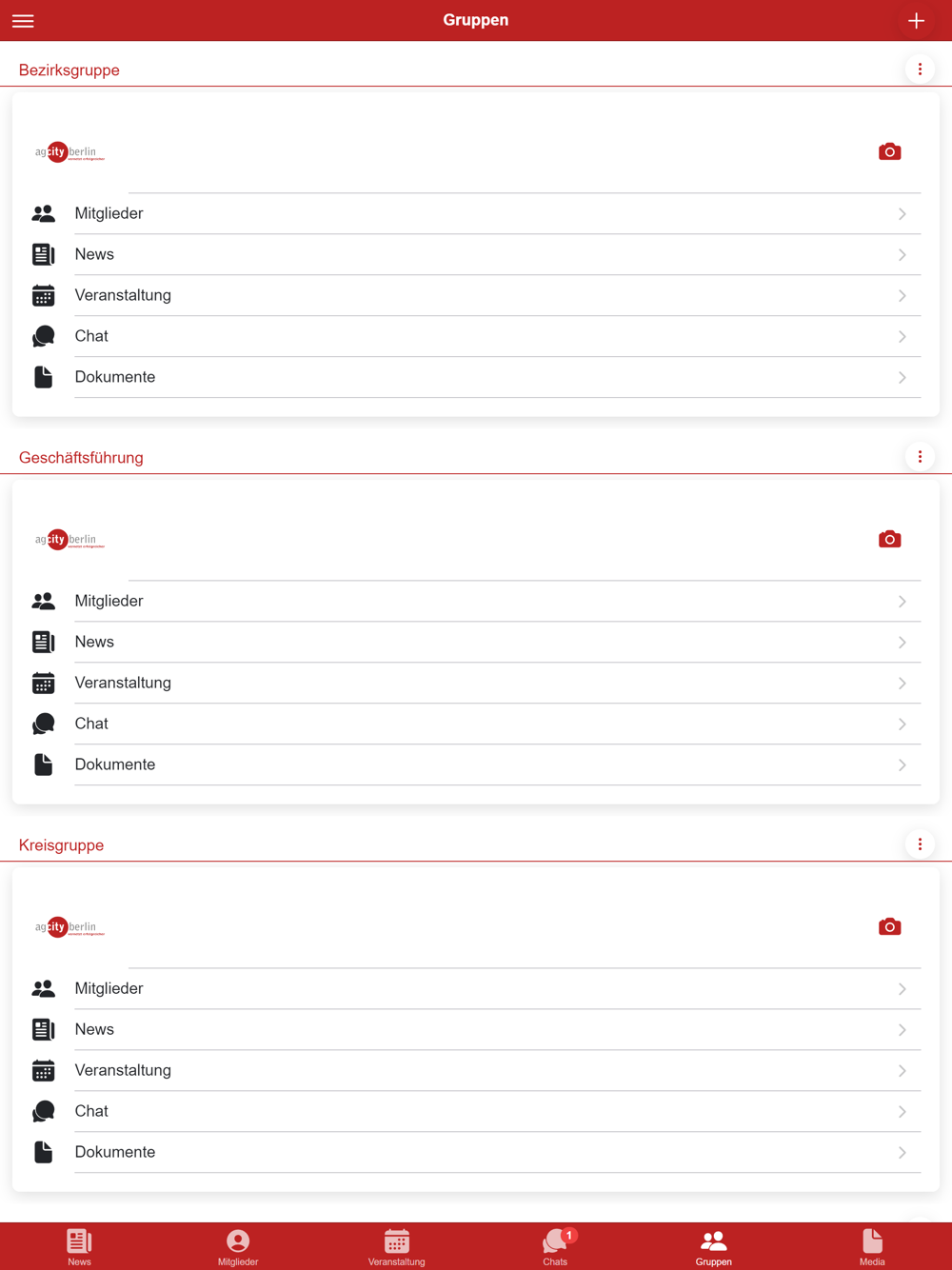Open more options for the Geschäftsführung group
Viewport: 952px width, 1270px height.
tap(920, 457)
